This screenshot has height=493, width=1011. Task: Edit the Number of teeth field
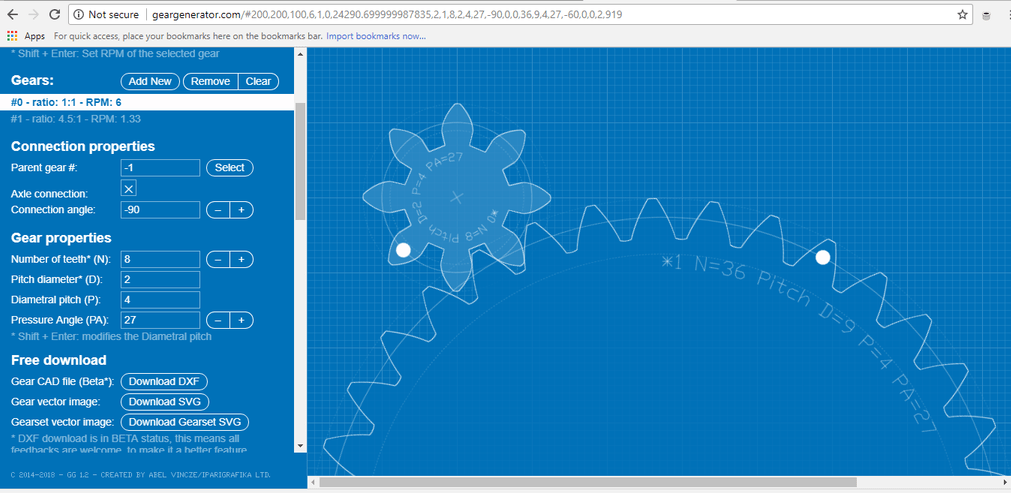coord(160,260)
